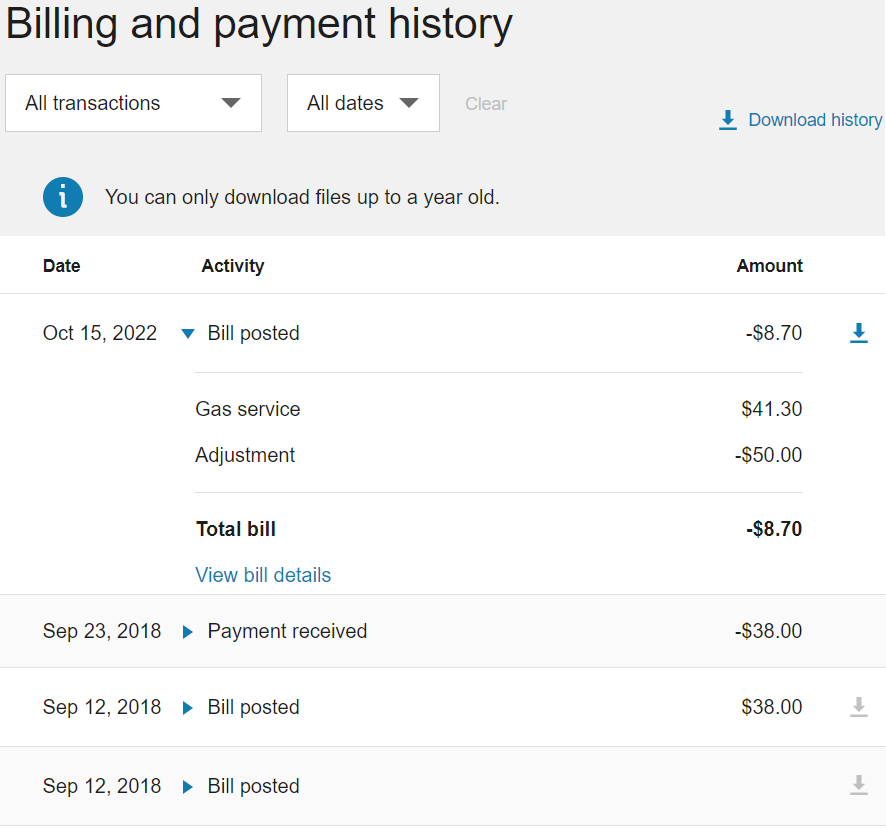
Task: Click the blue information icon
Action: [63, 197]
